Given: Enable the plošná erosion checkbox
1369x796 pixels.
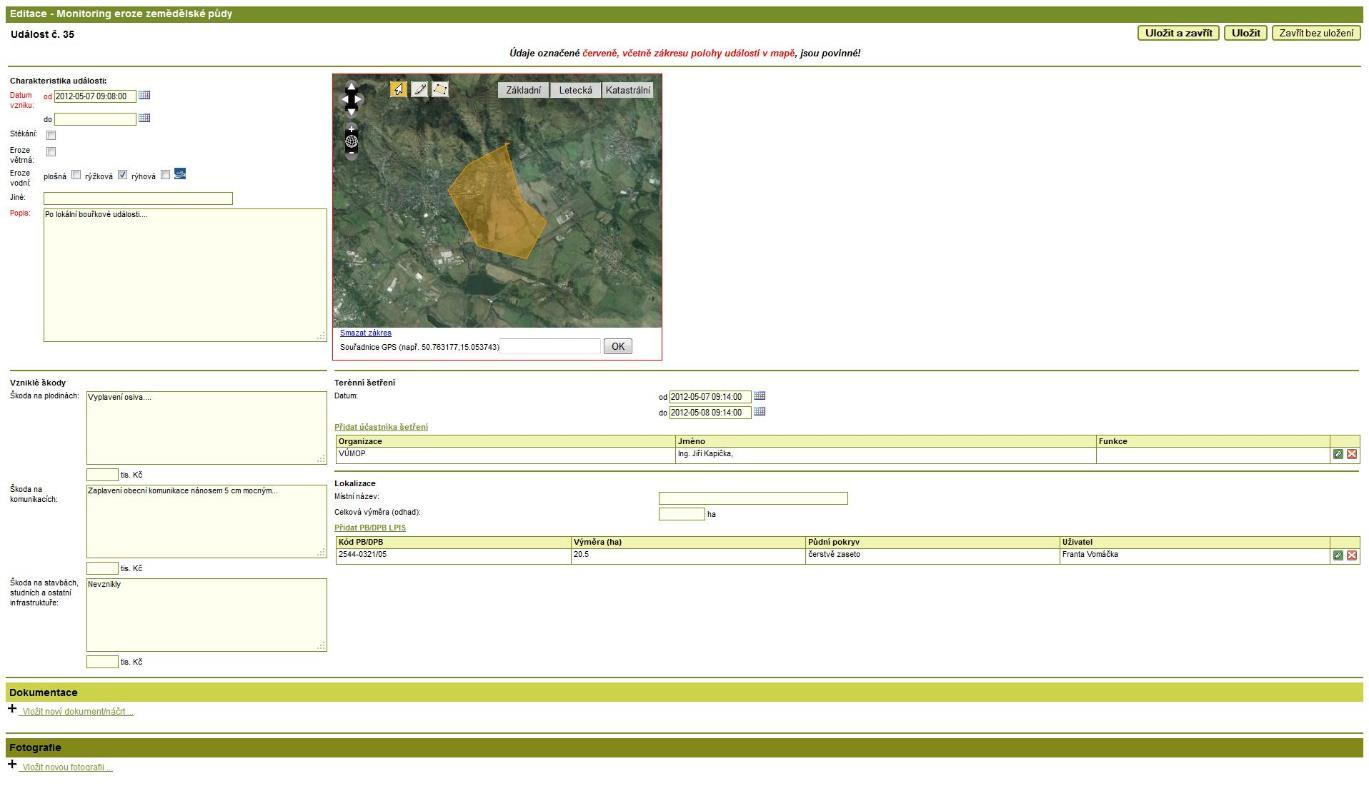Looking at the screenshot, I should [75, 175].
